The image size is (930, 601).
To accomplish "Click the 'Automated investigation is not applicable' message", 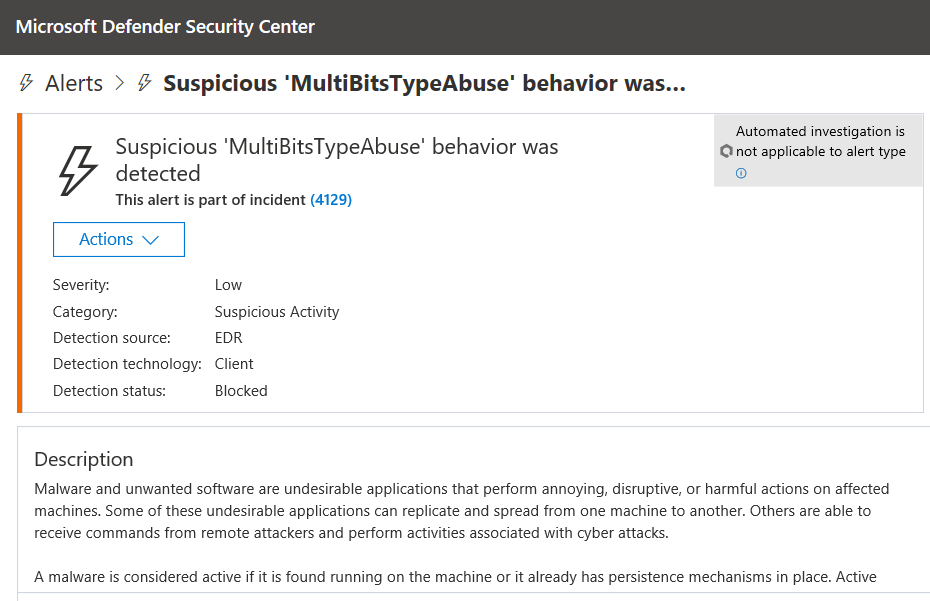I will tap(820, 141).
